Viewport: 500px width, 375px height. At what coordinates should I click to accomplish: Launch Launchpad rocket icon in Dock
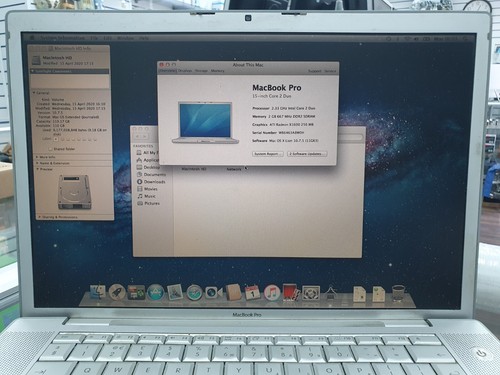[x=117, y=292]
